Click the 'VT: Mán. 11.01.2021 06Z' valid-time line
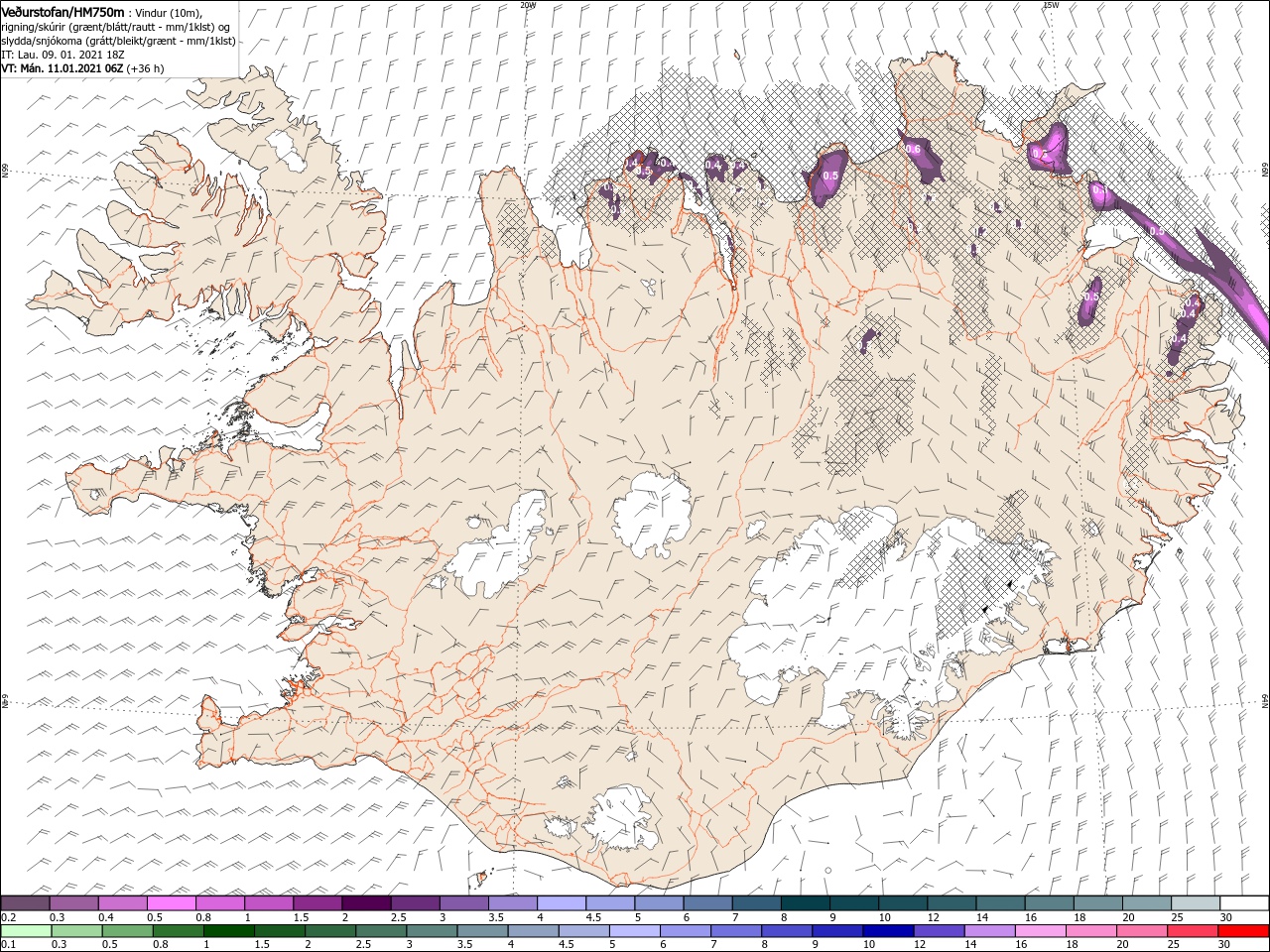Image resolution: width=1270 pixels, height=952 pixels. pos(62,68)
